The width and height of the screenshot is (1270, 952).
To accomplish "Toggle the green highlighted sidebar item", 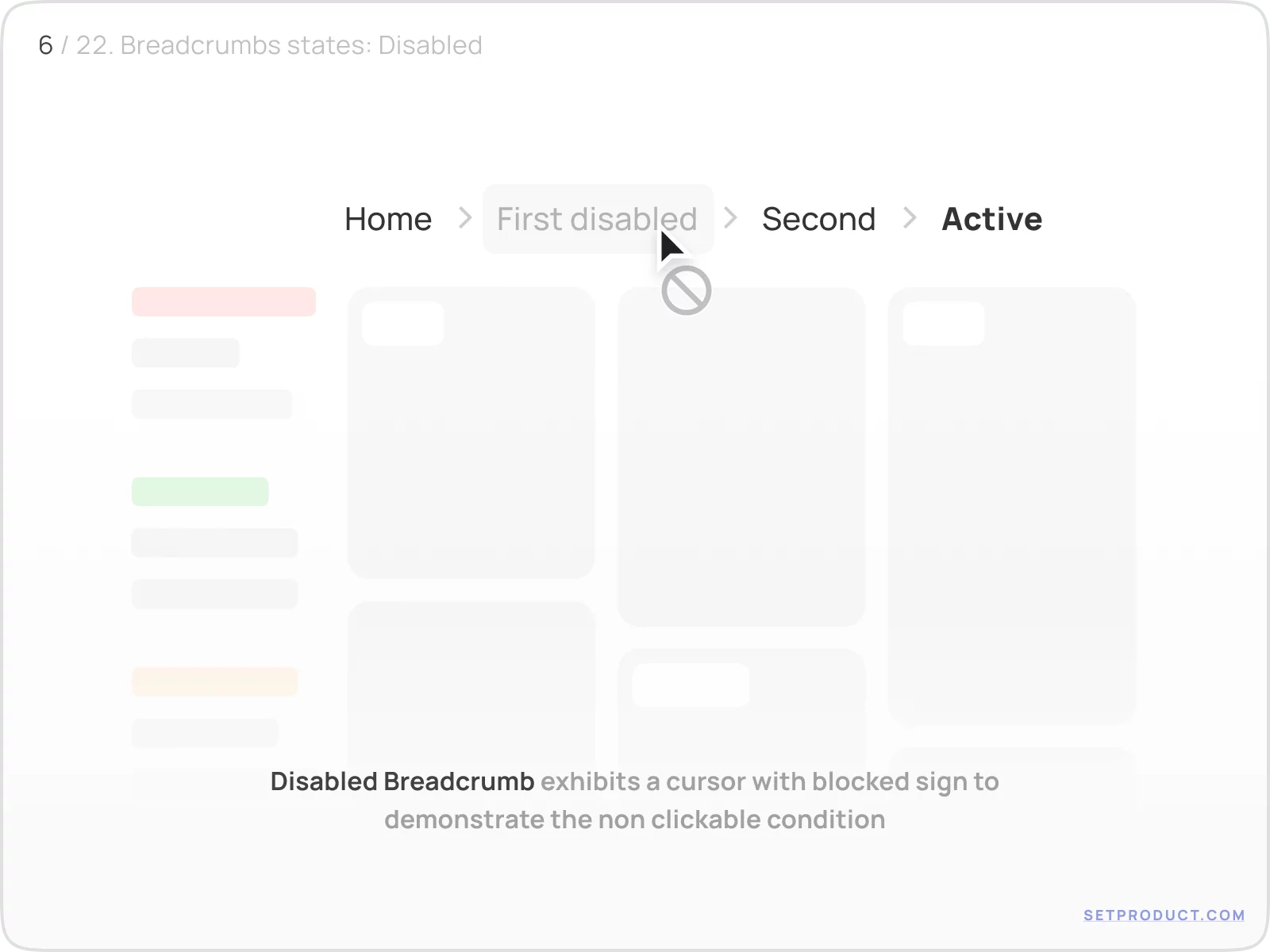I will coord(200,492).
